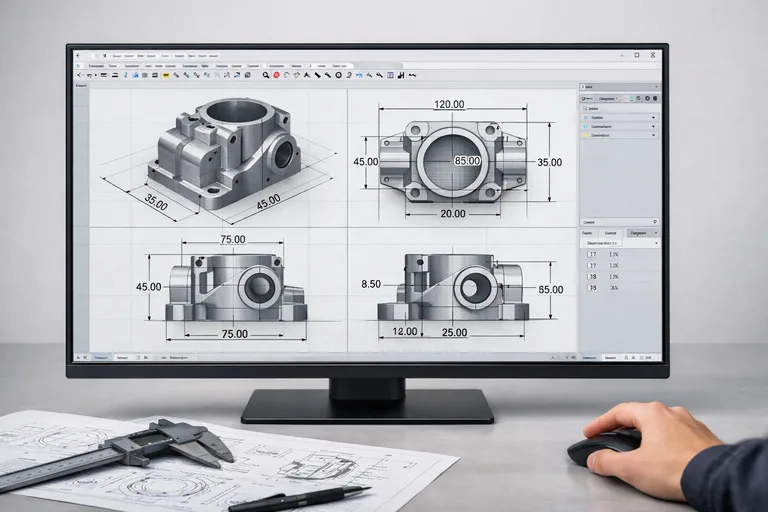
Task: Toggle the topmost checkbox labeled 17
Action: pyautogui.click(x=590, y=254)
